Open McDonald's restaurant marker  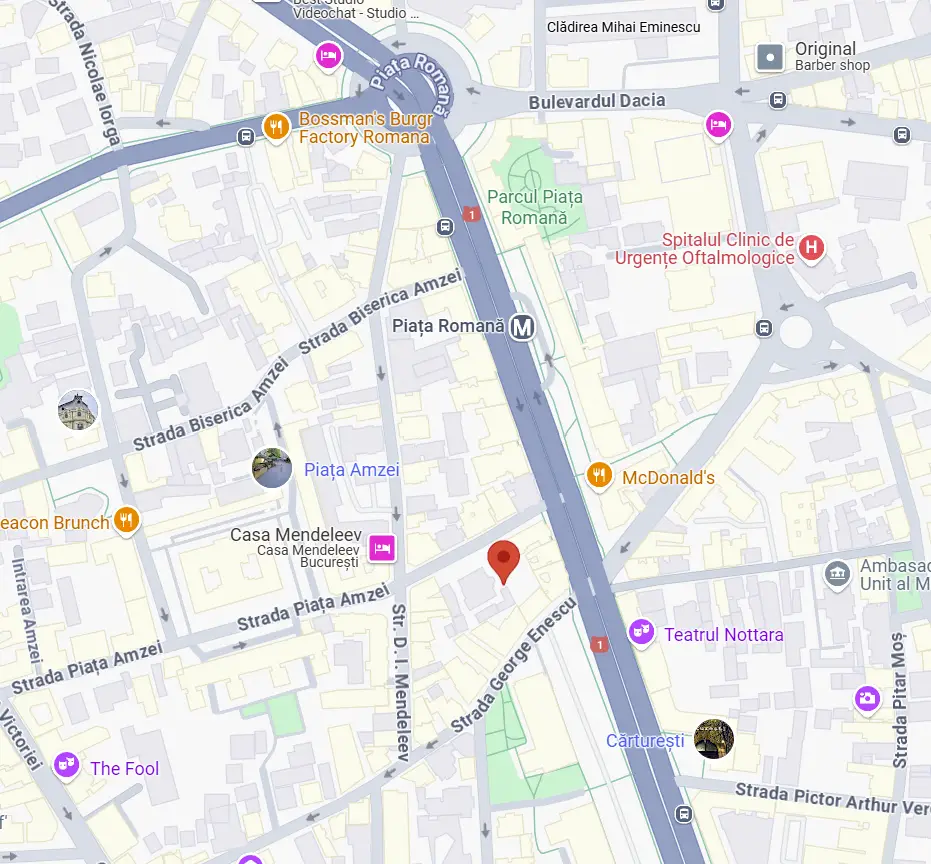click(600, 476)
